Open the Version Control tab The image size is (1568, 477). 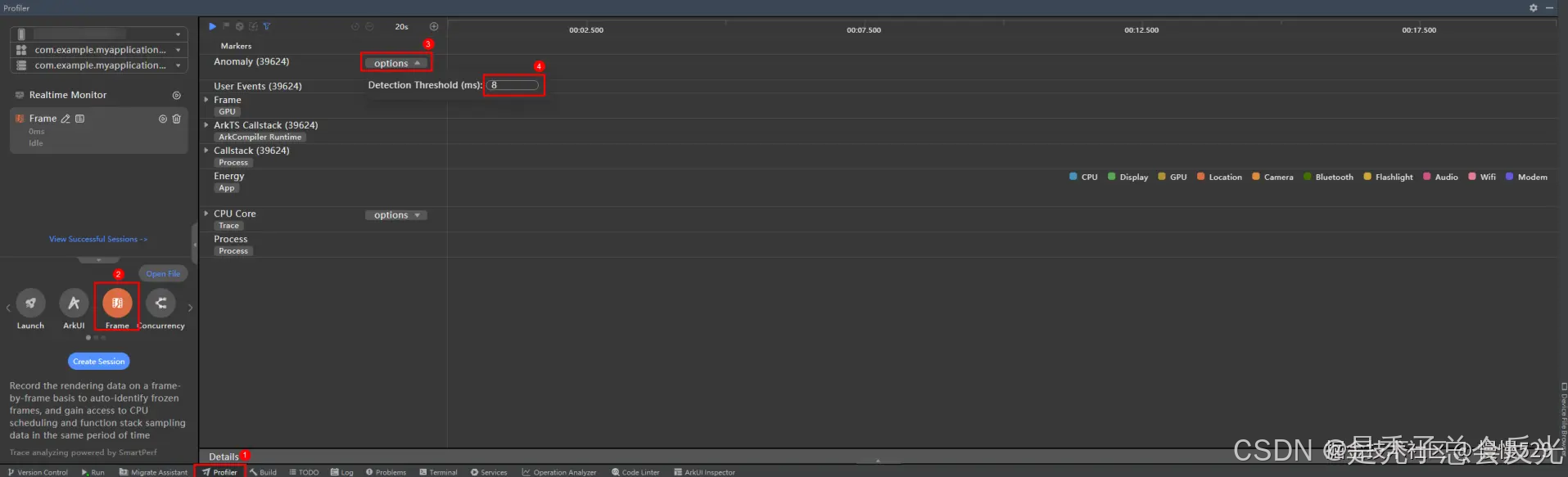38,472
